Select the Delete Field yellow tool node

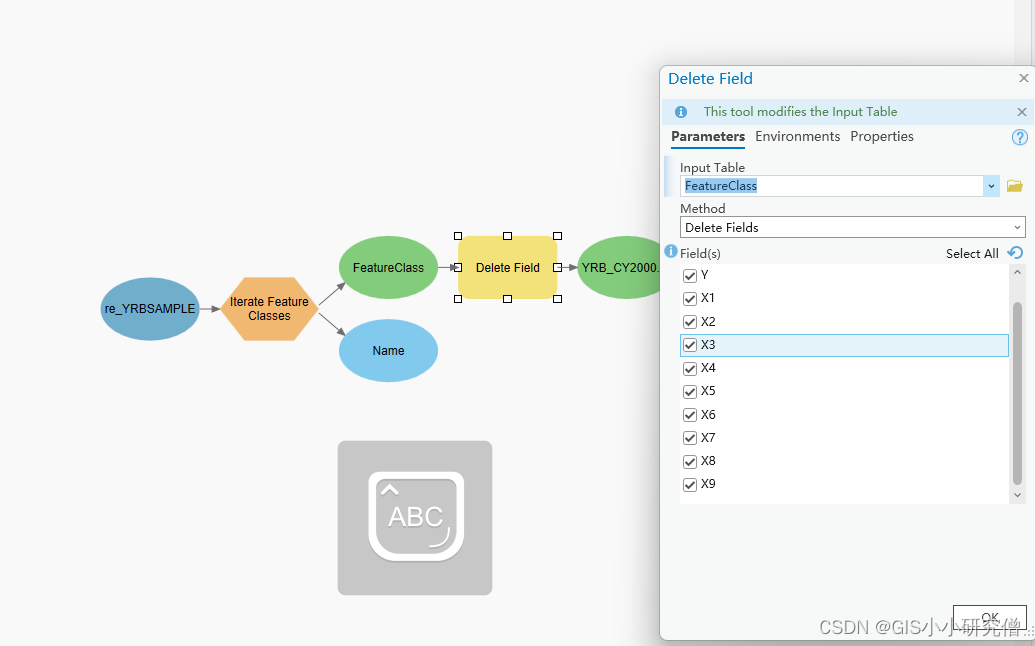click(x=508, y=267)
